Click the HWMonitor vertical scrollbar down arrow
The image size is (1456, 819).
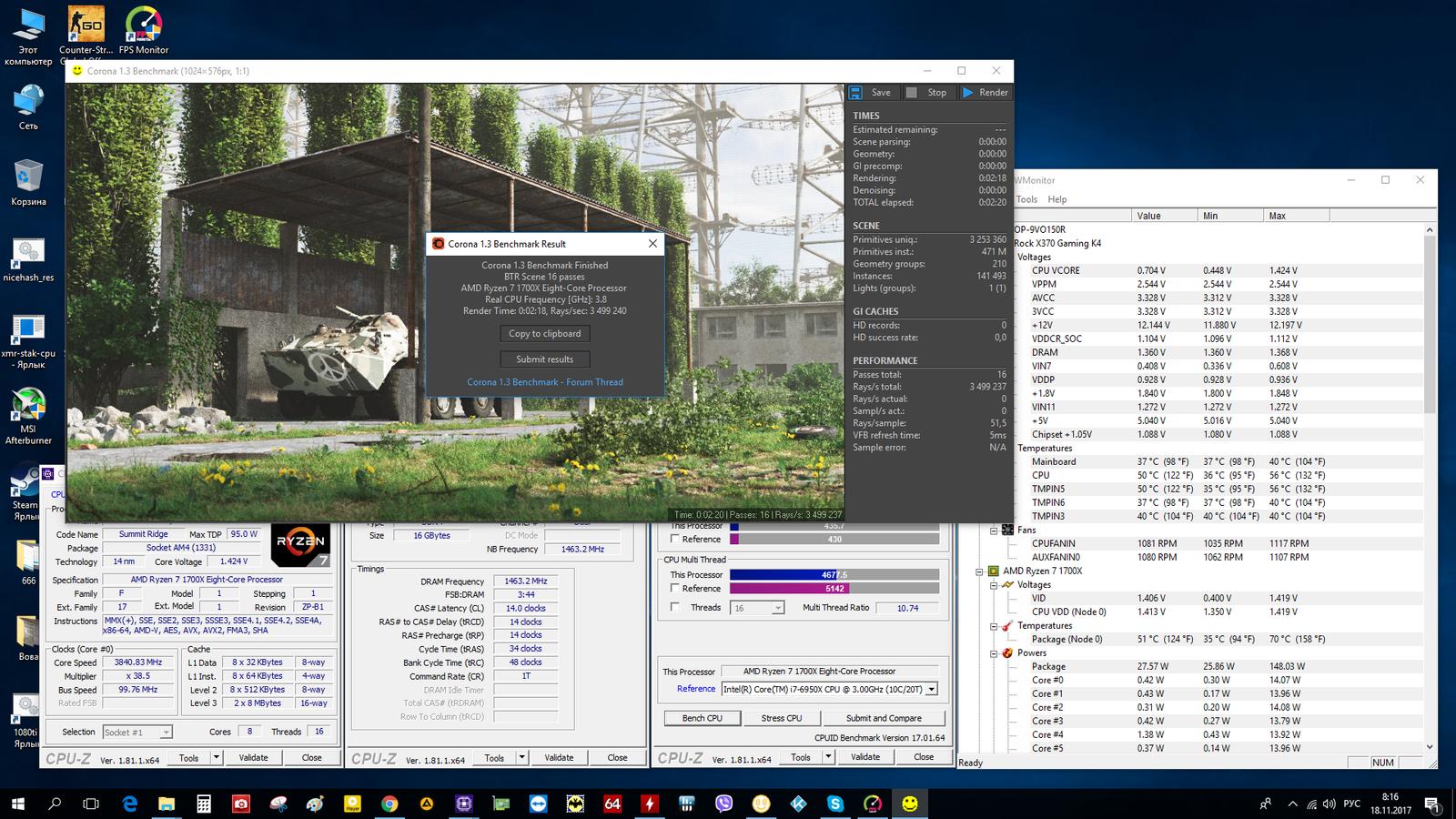(x=1429, y=747)
